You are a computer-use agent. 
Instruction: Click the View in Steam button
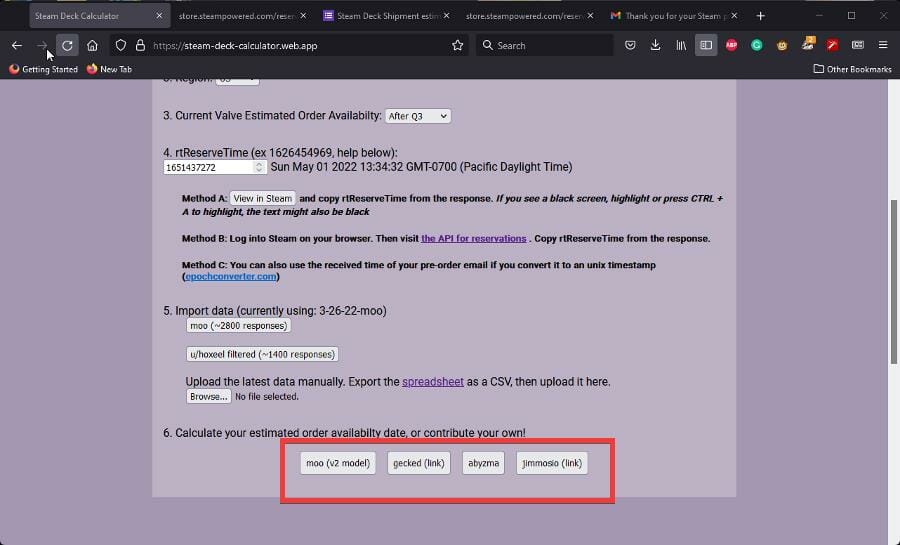pos(262,198)
